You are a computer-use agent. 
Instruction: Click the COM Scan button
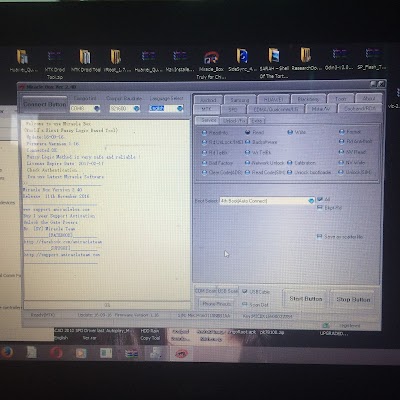[205, 291]
